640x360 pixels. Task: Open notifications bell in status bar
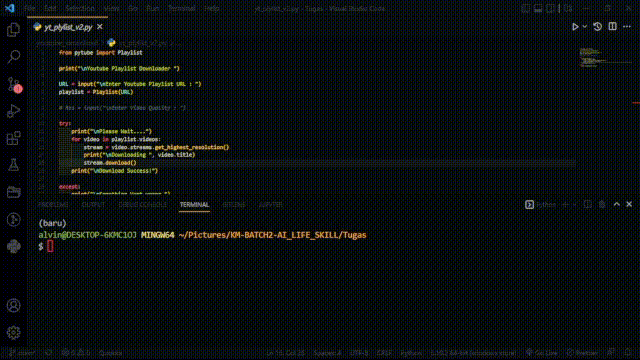coord(628,353)
